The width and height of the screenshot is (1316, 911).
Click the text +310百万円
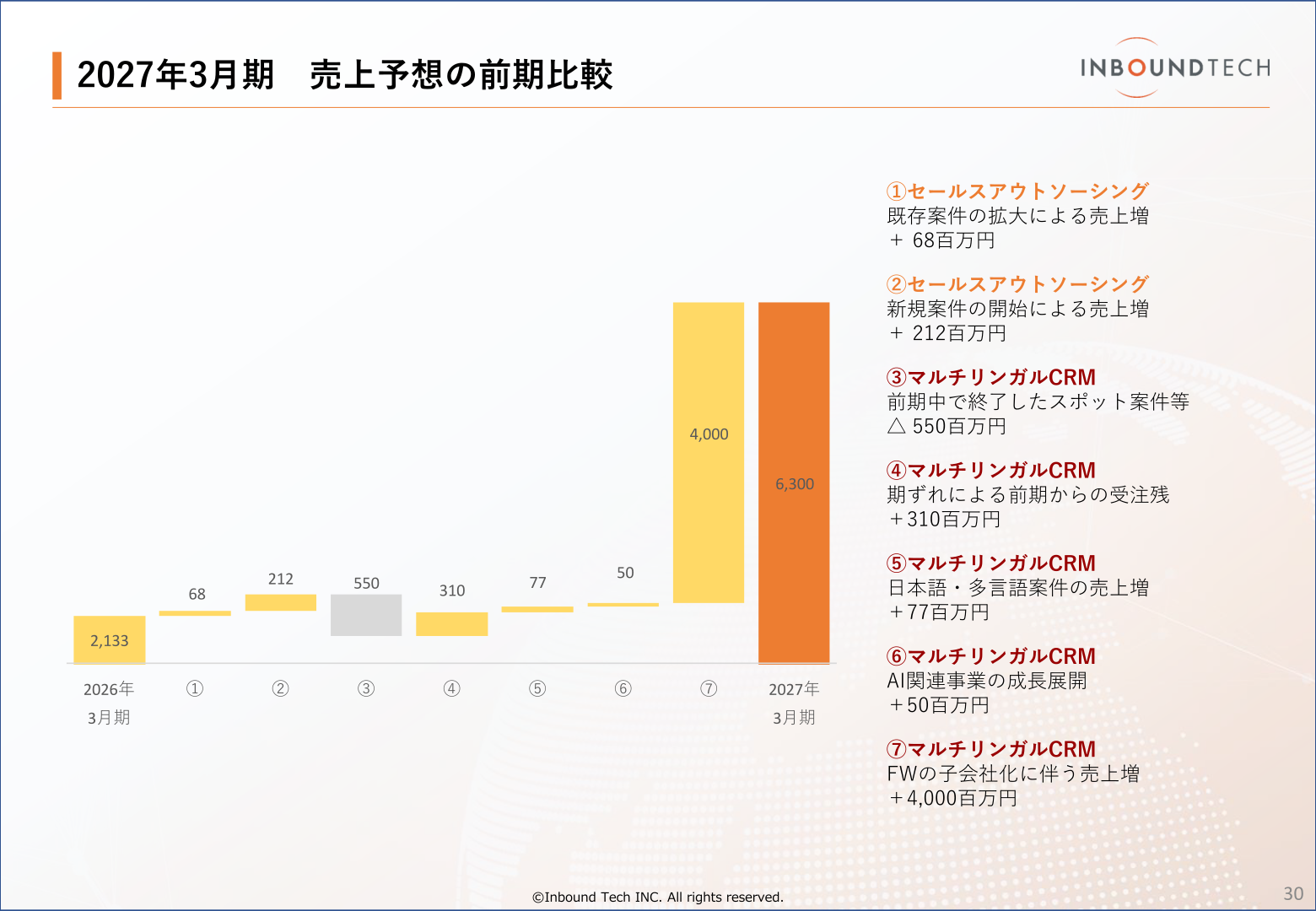coord(945,519)
